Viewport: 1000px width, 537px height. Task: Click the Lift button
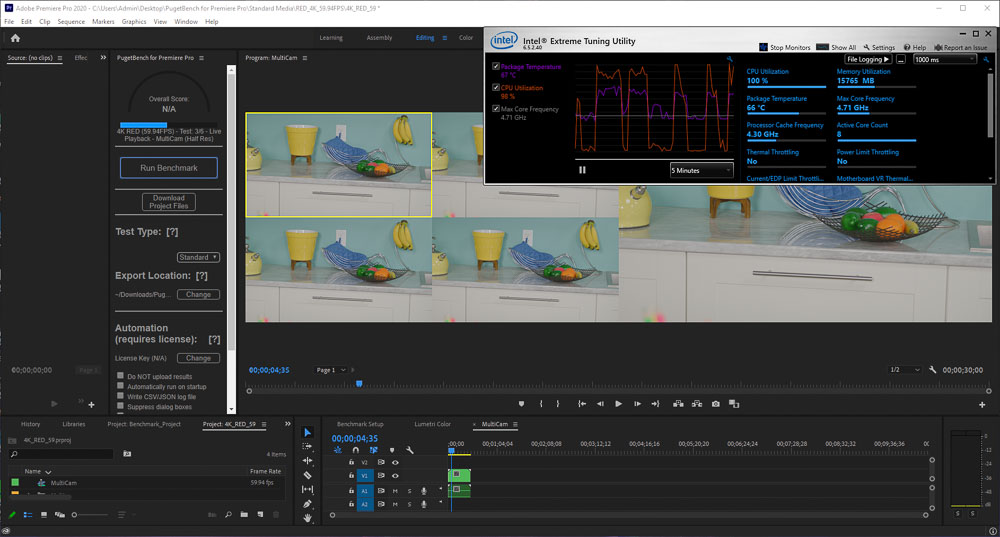click(678, 404)
